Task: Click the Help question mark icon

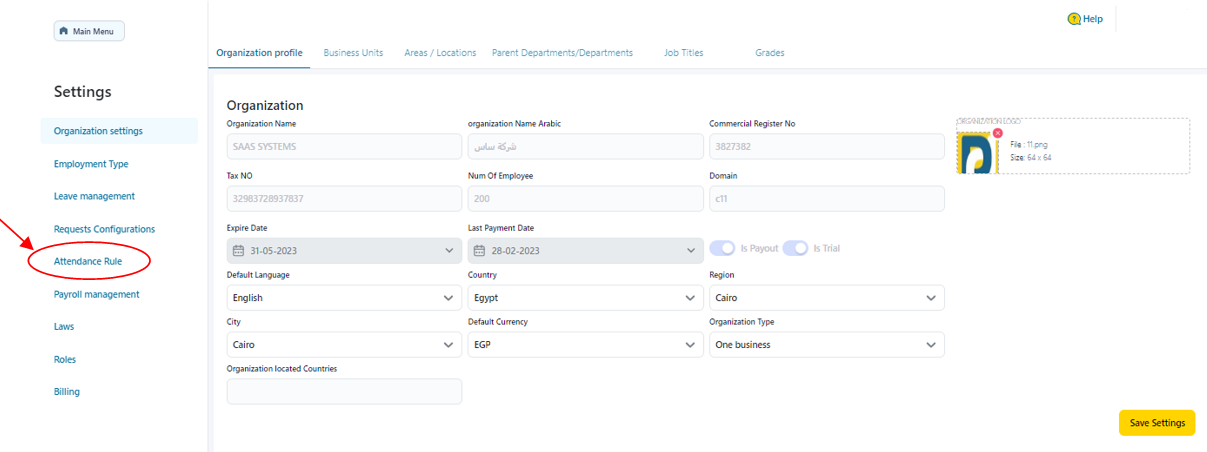Action: point(1074,19)
